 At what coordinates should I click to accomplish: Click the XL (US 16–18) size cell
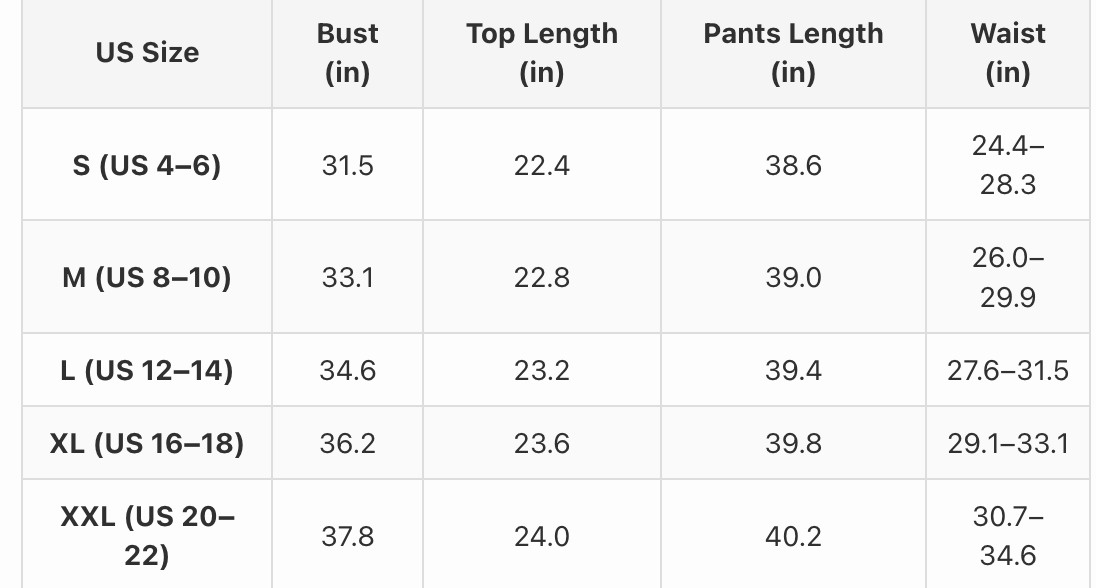point(147,443)
